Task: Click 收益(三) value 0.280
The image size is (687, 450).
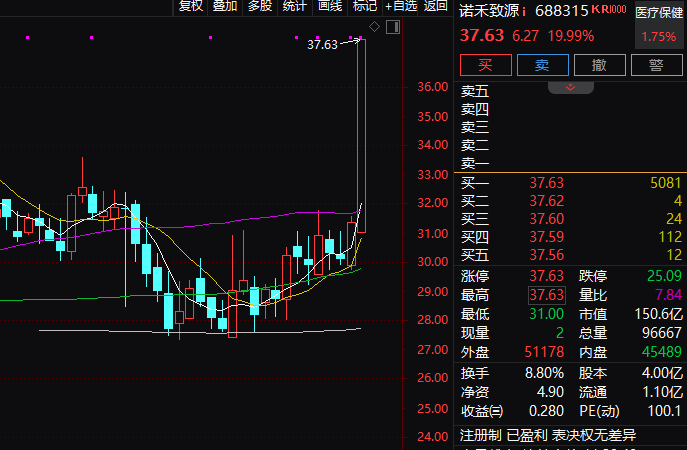Action: click(x=546, y=411)
